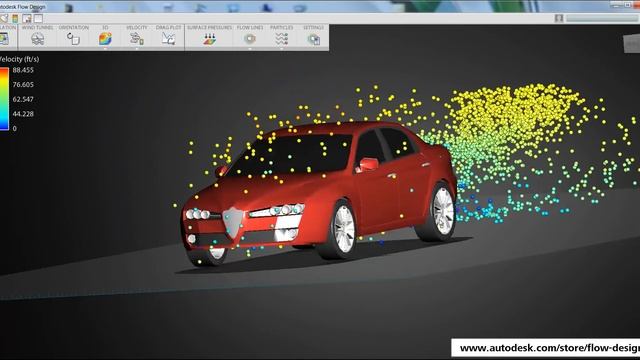Open the Orientation tool

click(73, 39)
